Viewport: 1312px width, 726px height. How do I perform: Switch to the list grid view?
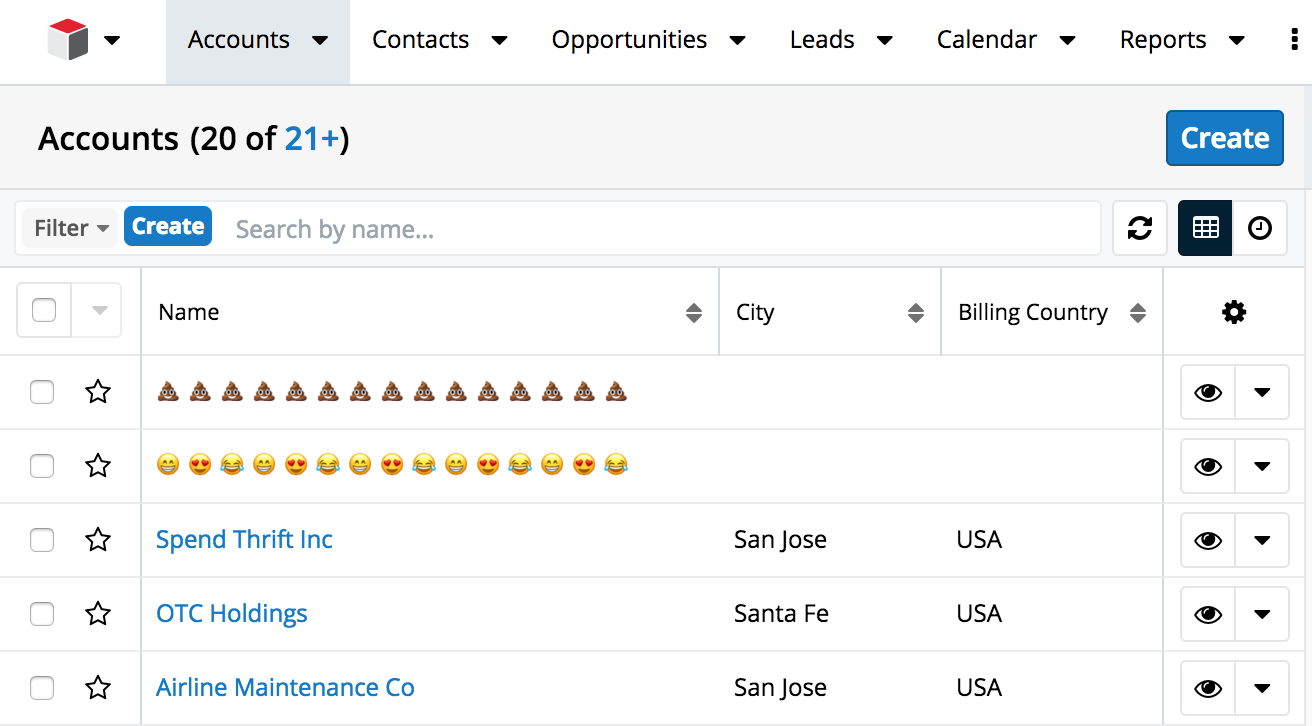(1205, 228)
